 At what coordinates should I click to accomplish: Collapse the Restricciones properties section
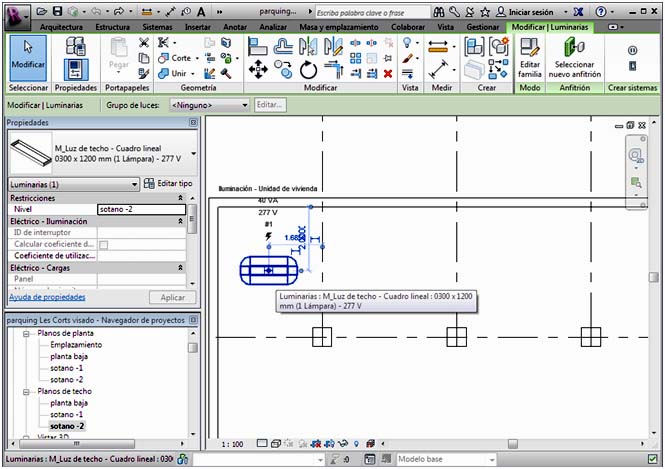coord(180,198)
